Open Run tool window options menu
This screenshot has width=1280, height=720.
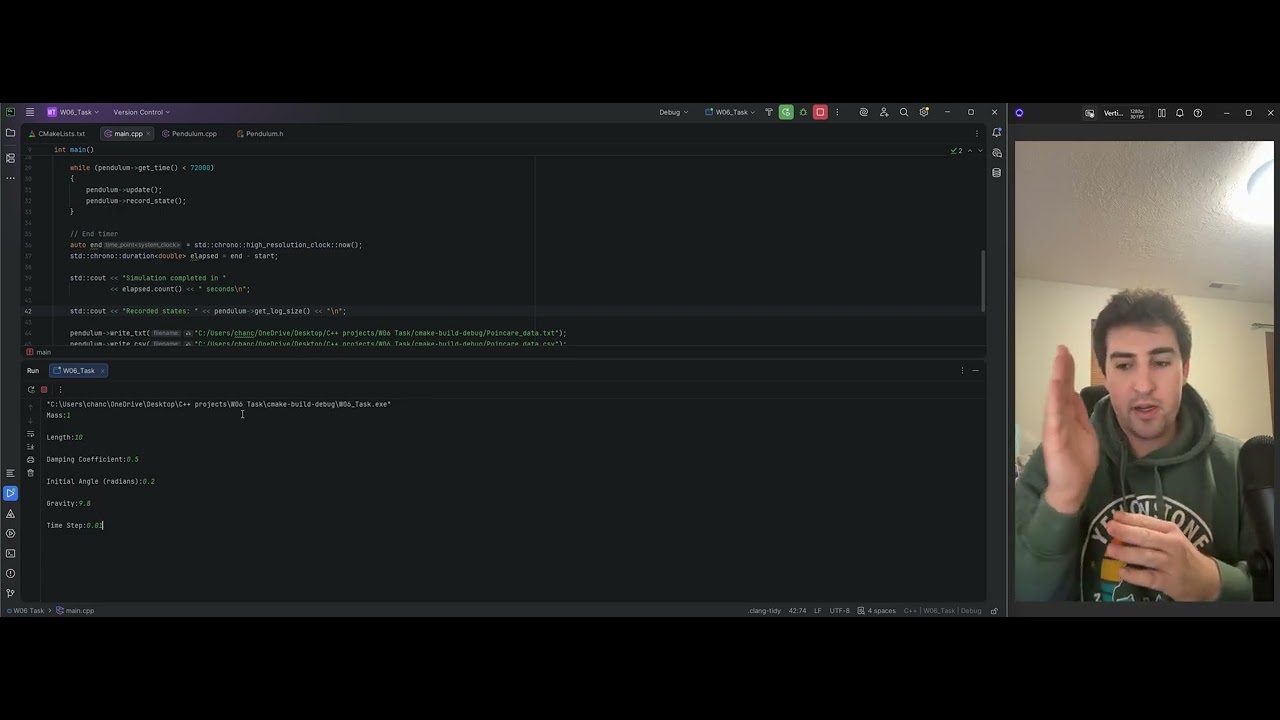[x=962, y=371]
